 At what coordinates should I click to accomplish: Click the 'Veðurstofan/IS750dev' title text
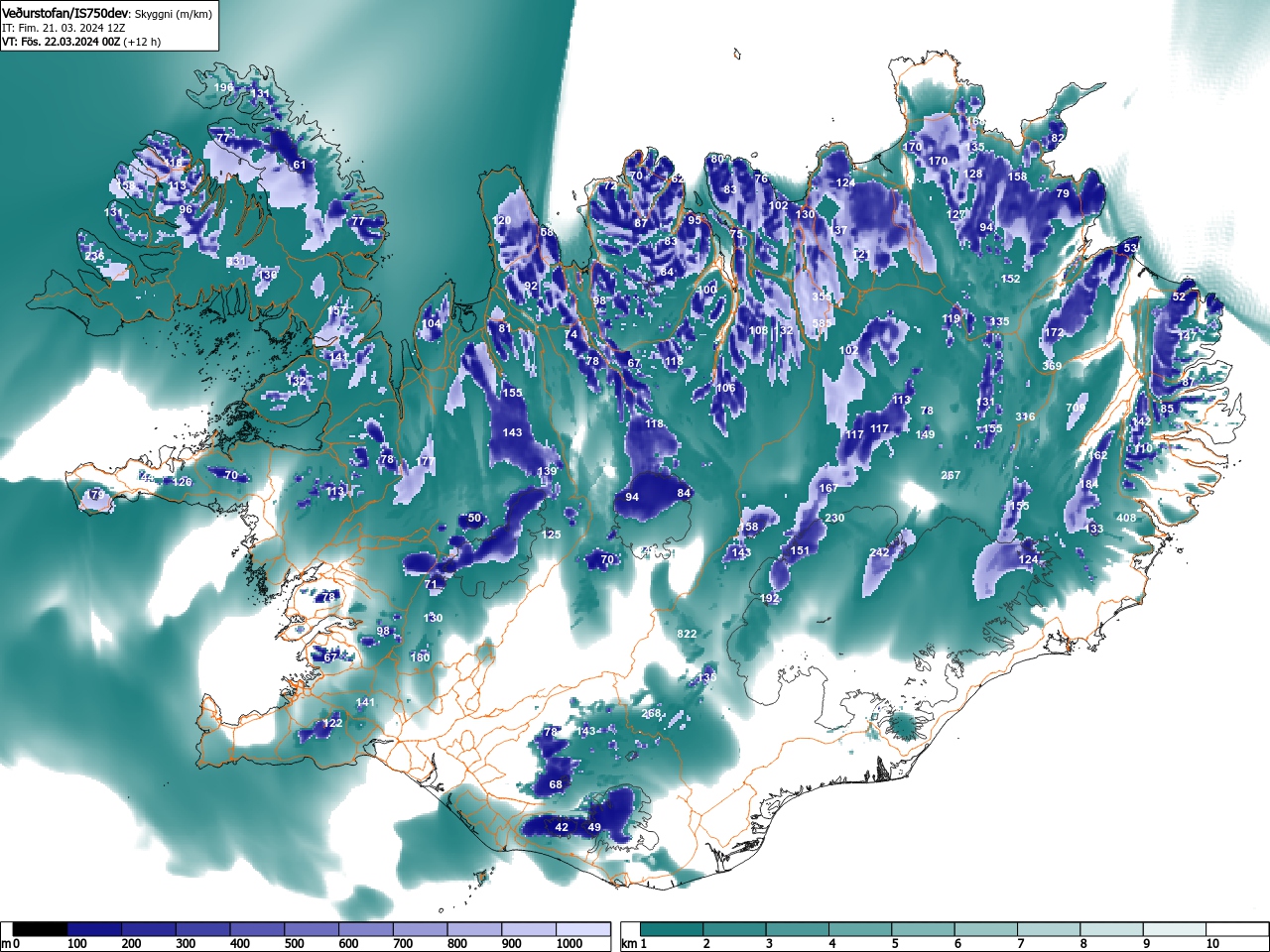[65, 12]
